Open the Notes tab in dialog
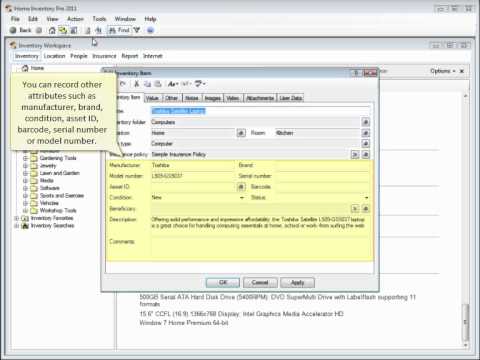 (x=192, y=98)
